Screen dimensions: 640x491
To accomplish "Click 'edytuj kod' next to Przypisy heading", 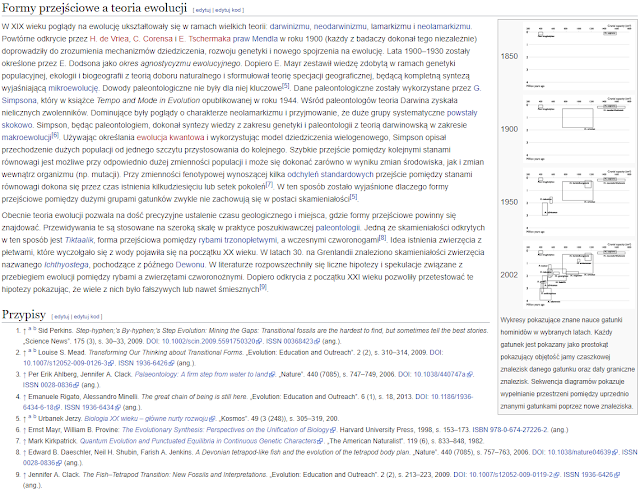I will 87,317.
